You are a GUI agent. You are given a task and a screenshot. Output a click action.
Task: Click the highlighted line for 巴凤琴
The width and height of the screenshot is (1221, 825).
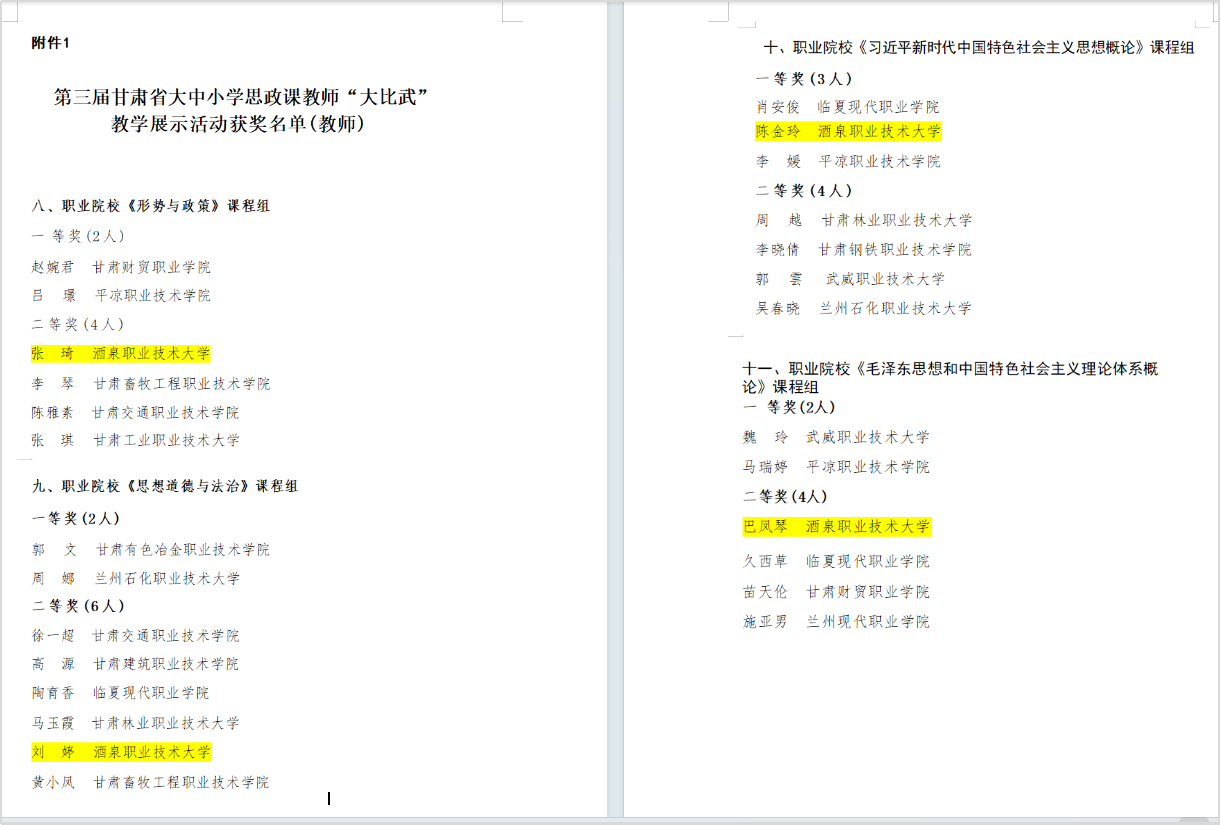[x=836, y=526]
